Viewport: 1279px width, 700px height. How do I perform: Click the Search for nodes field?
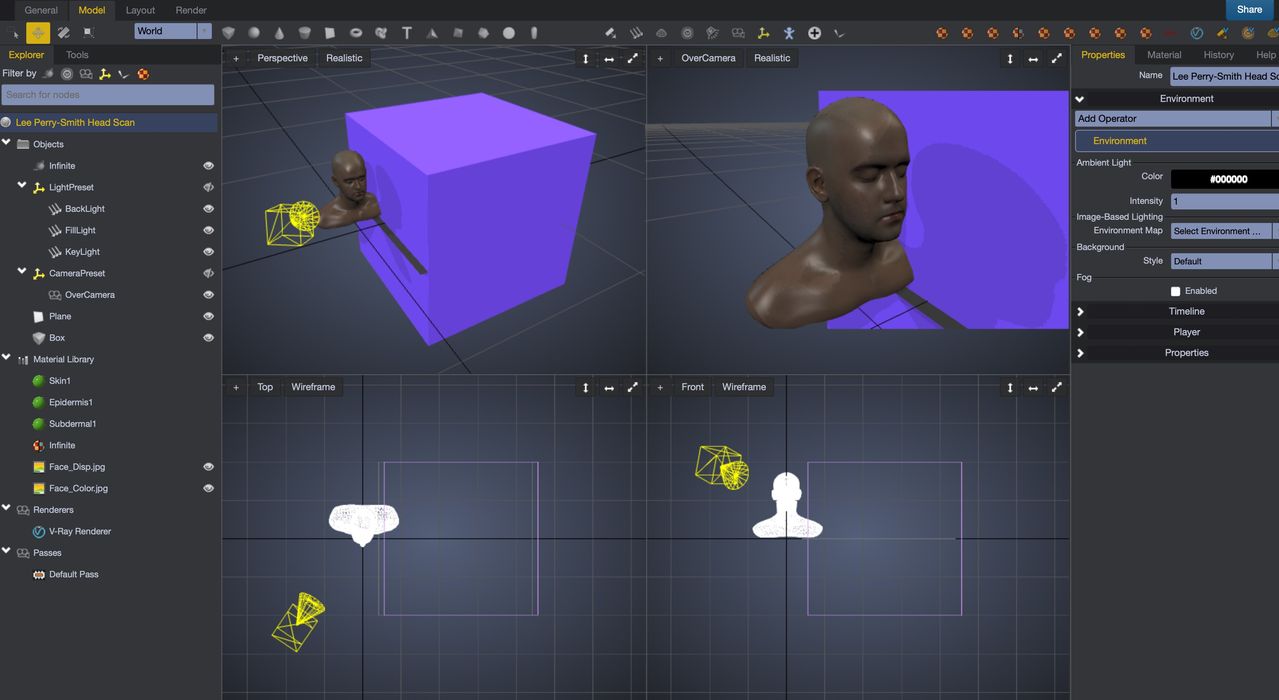point(108,95)
